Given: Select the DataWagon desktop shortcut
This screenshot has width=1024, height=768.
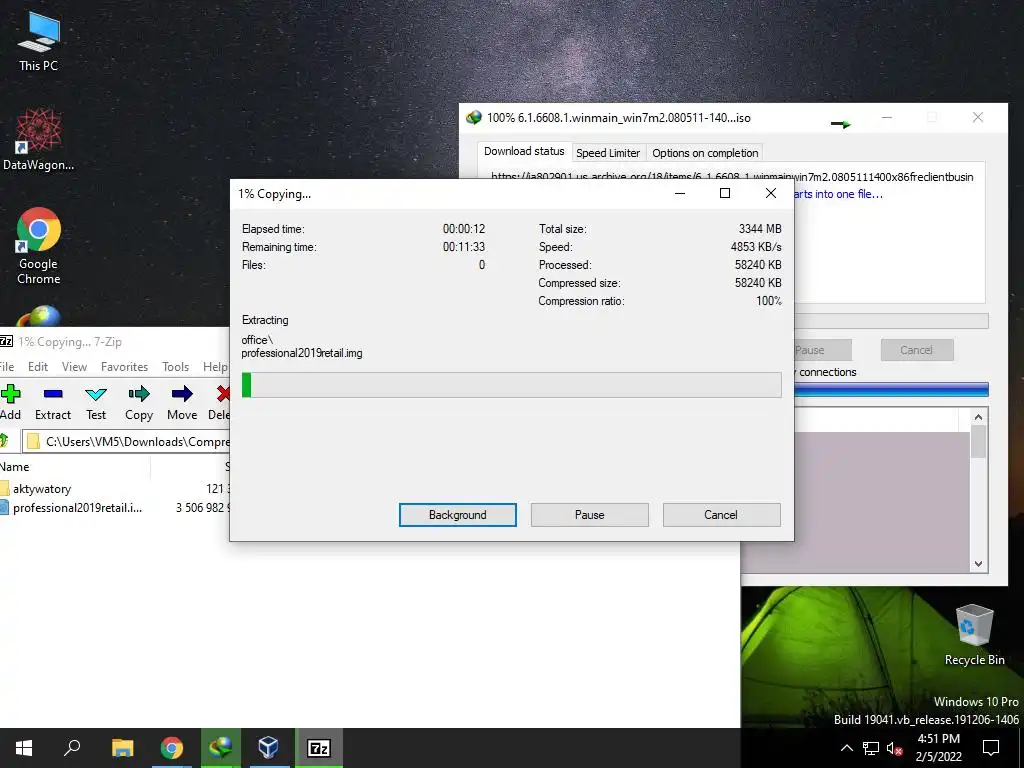Looking at the screenshot, I should [39, 140].
